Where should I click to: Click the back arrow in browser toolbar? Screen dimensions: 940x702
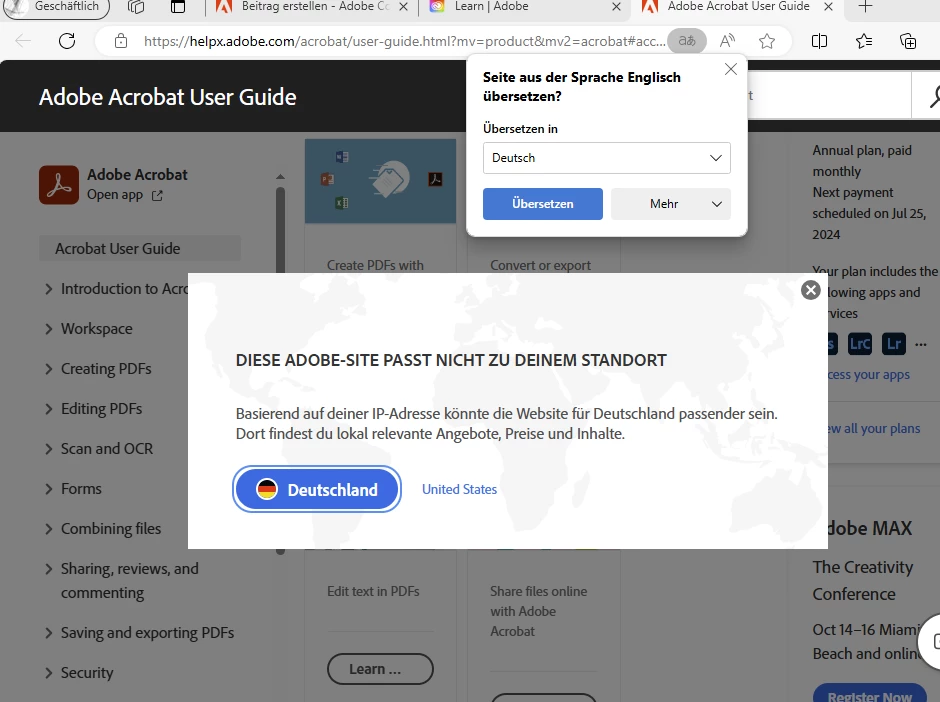(23, 41)
